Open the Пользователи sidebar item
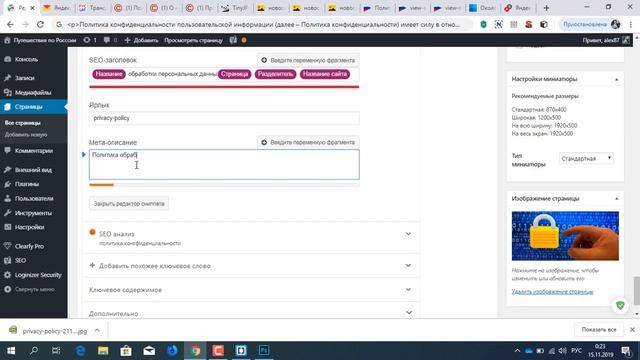The image size is (640, 360). point(33,198)
